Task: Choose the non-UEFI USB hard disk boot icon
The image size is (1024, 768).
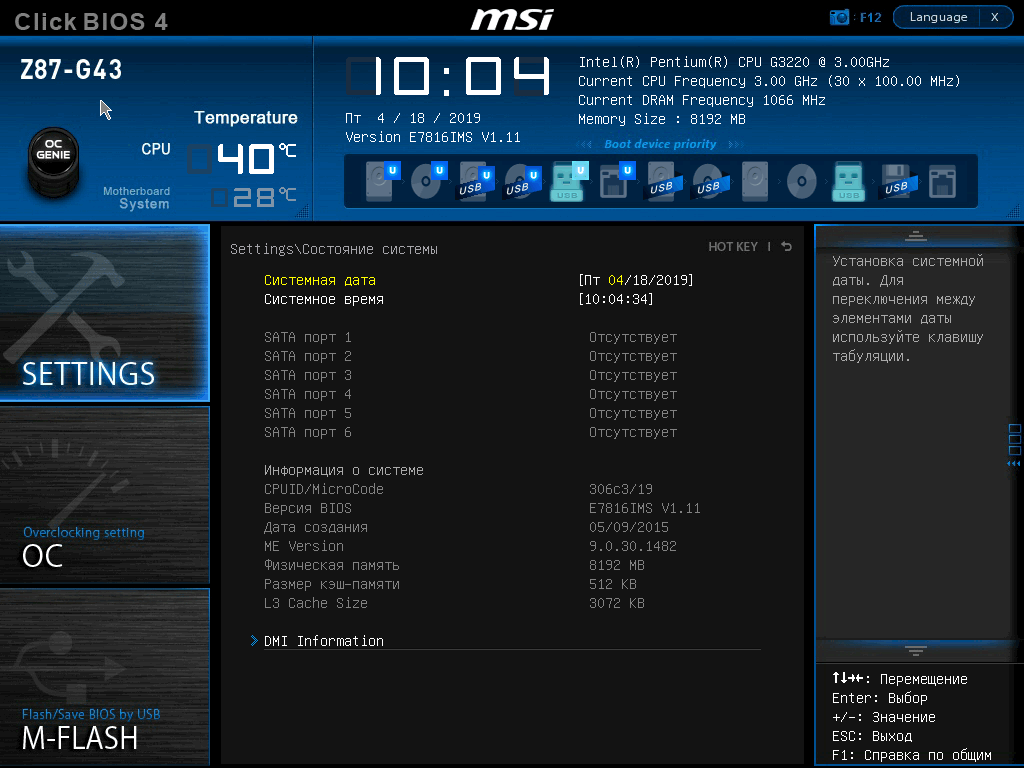Action: pos(664,181)
